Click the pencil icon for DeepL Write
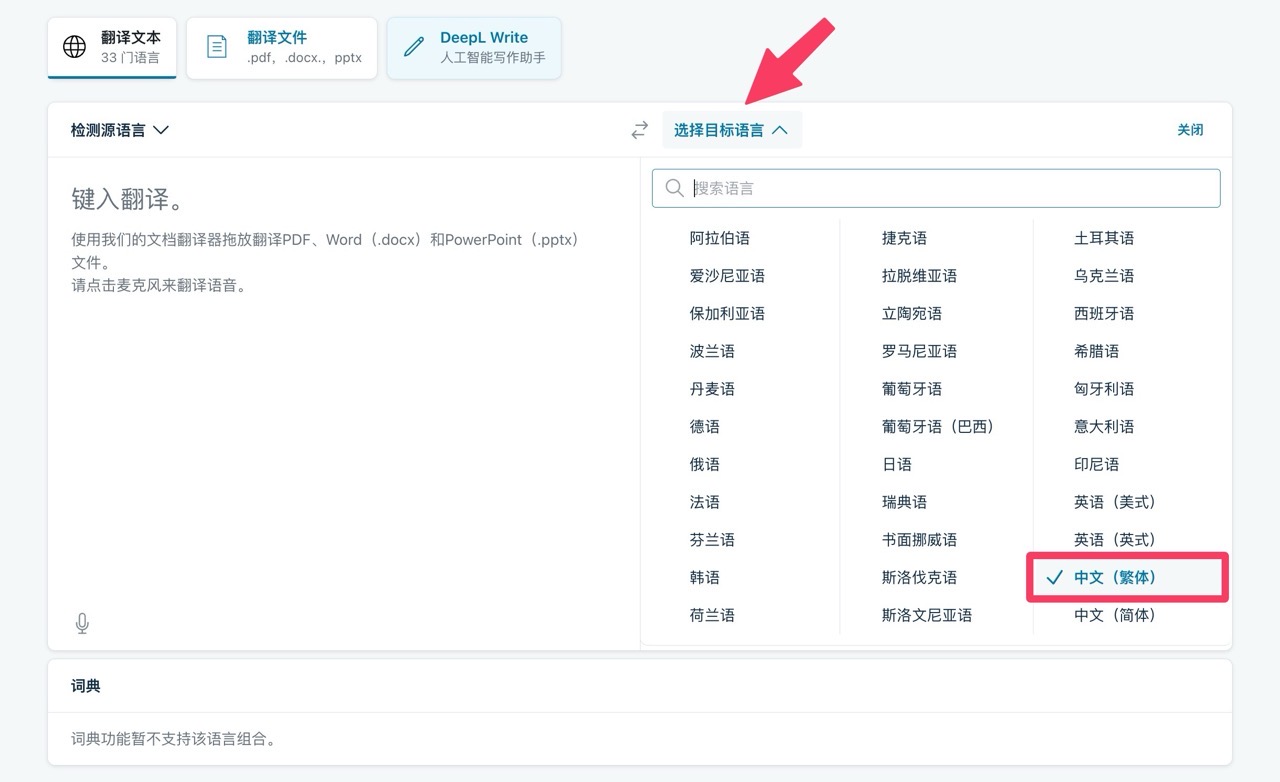 [412, 47]
